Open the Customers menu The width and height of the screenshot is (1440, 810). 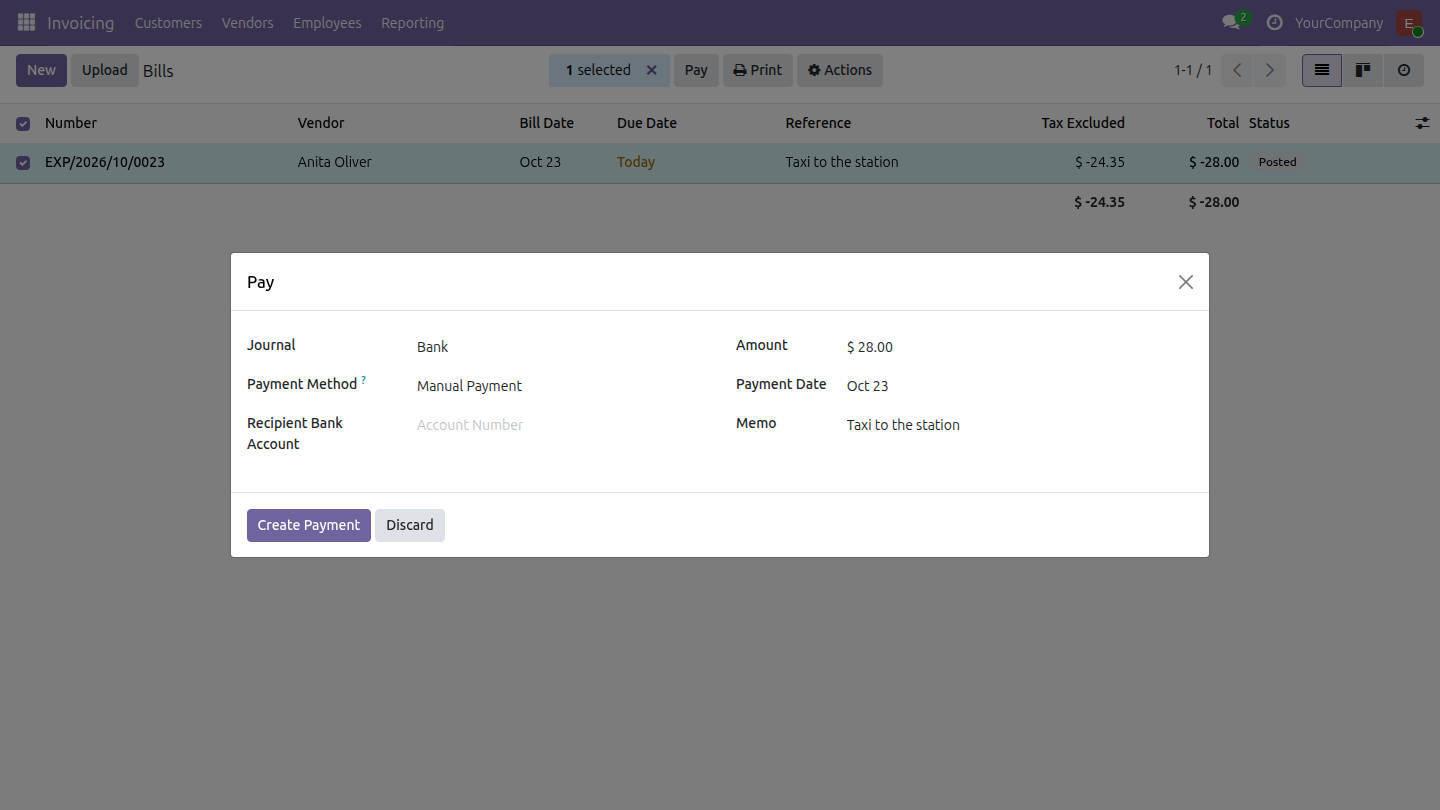(168, 23)
